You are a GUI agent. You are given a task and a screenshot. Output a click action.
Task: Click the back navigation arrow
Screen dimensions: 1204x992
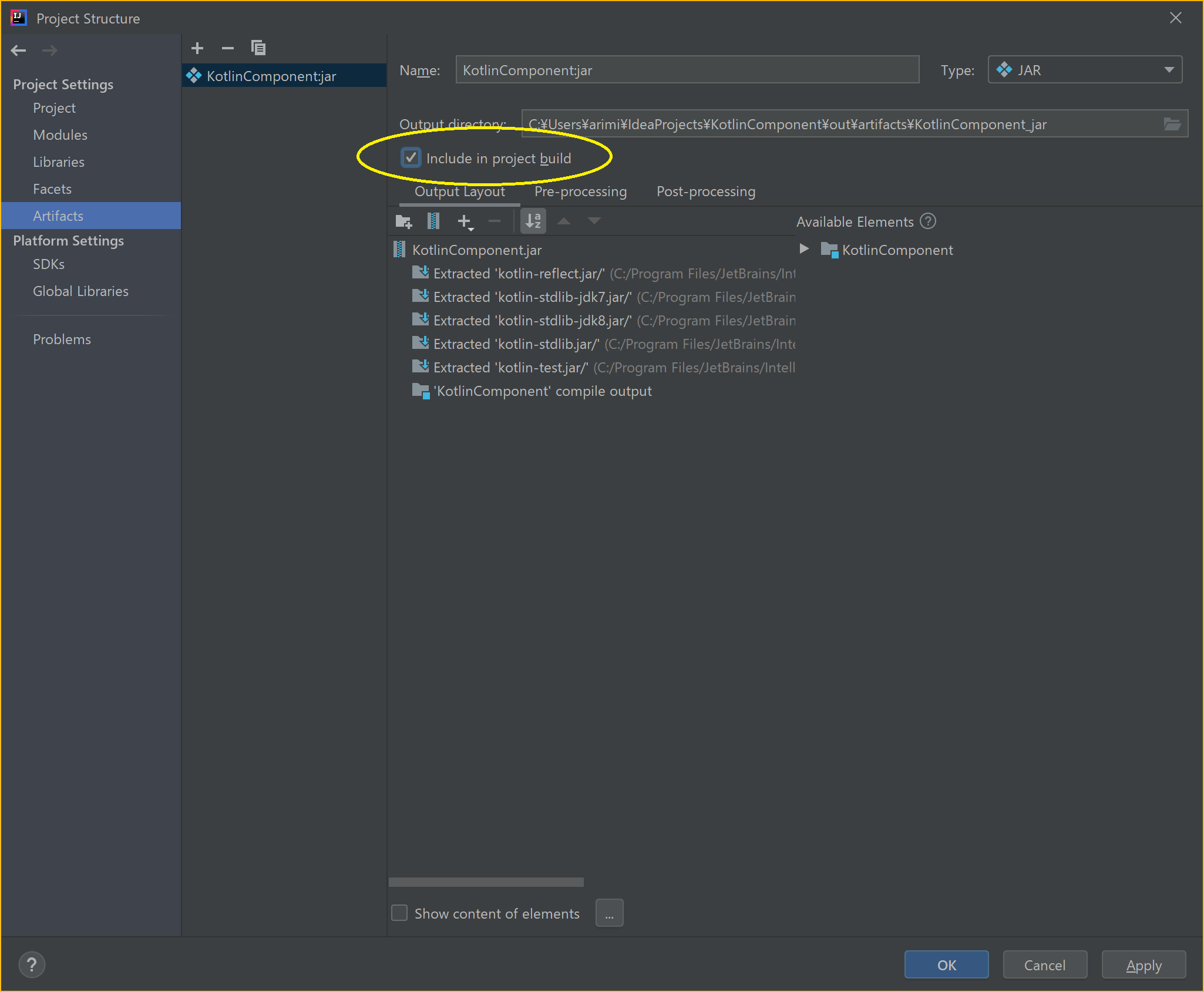pos(19,51)
